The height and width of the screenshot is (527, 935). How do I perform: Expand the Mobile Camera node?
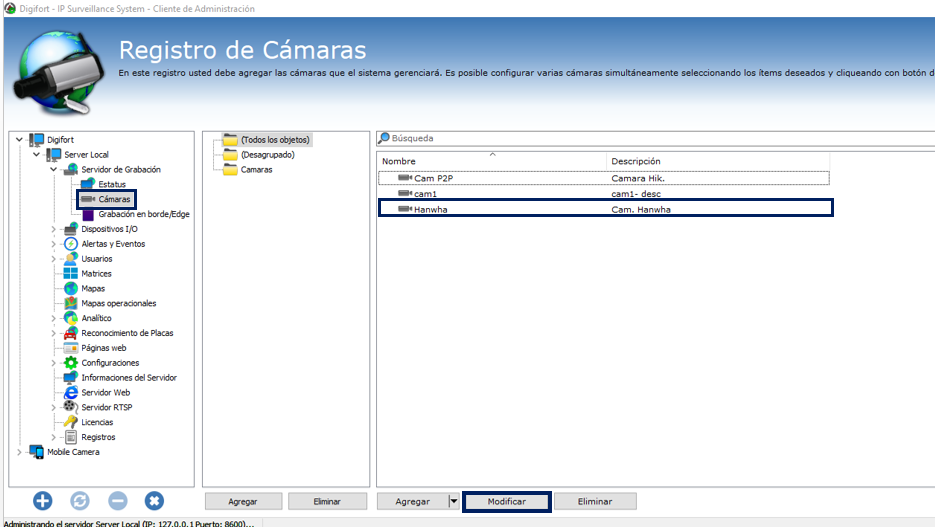click(x=19, y=452)
